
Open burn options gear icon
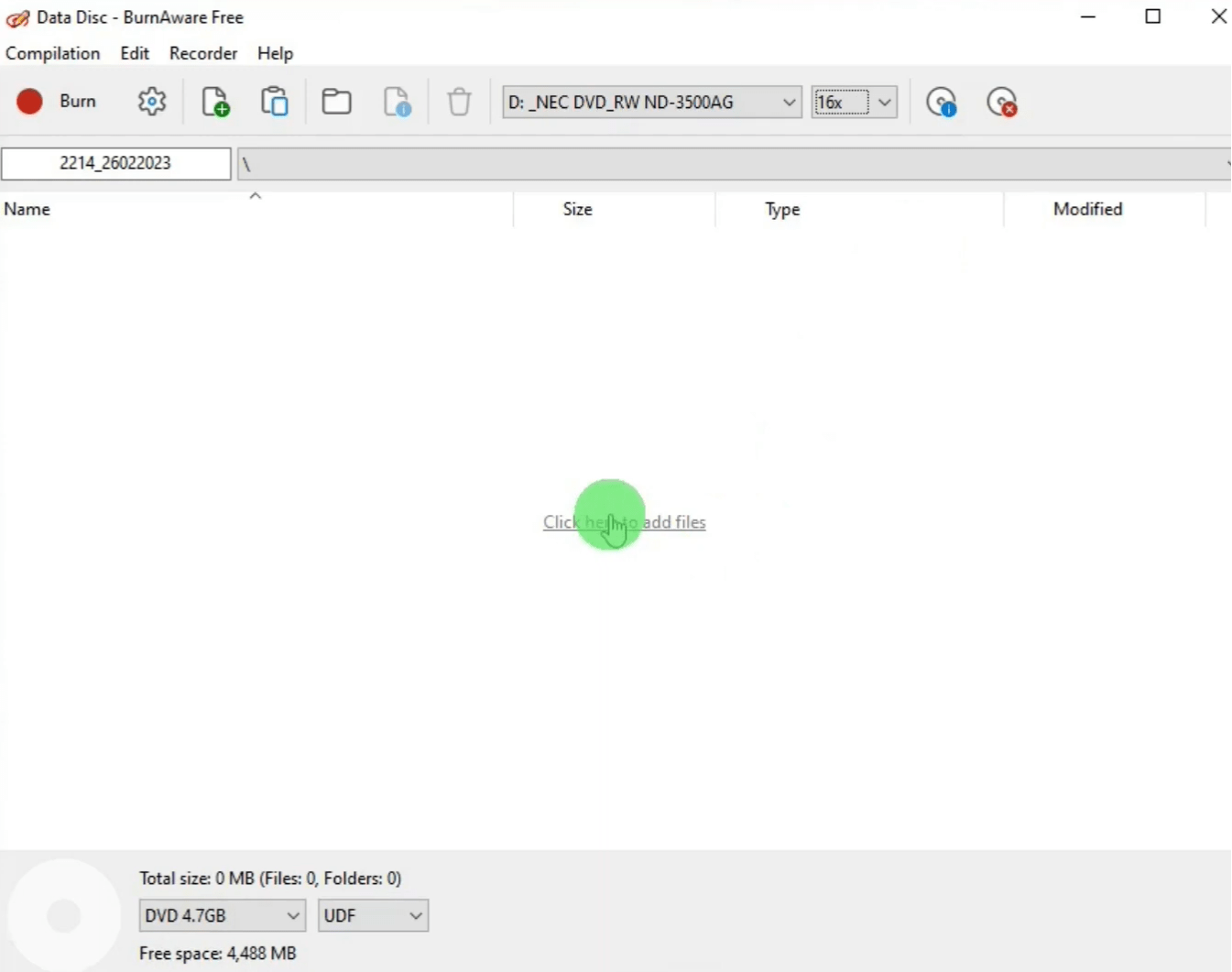pos(152,102)
